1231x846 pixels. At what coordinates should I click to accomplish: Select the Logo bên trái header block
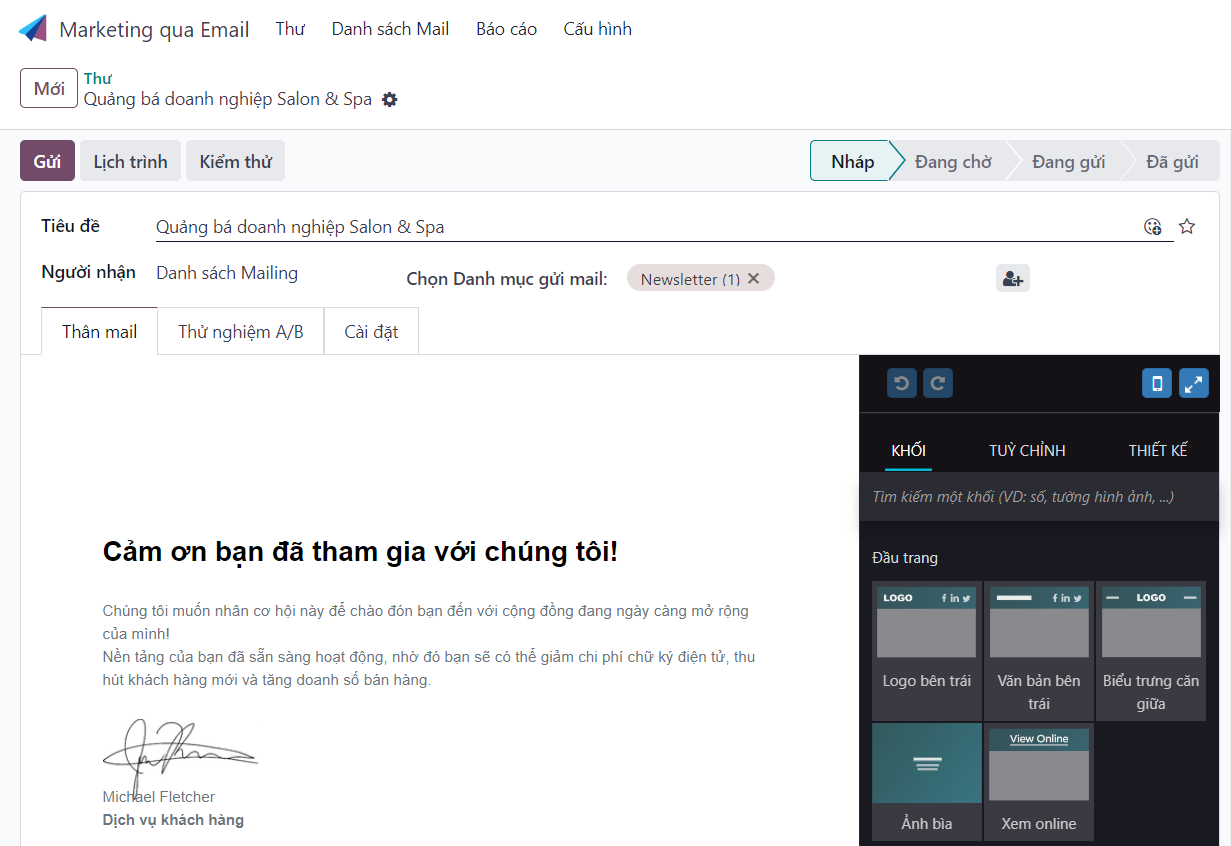coord(926,650)
